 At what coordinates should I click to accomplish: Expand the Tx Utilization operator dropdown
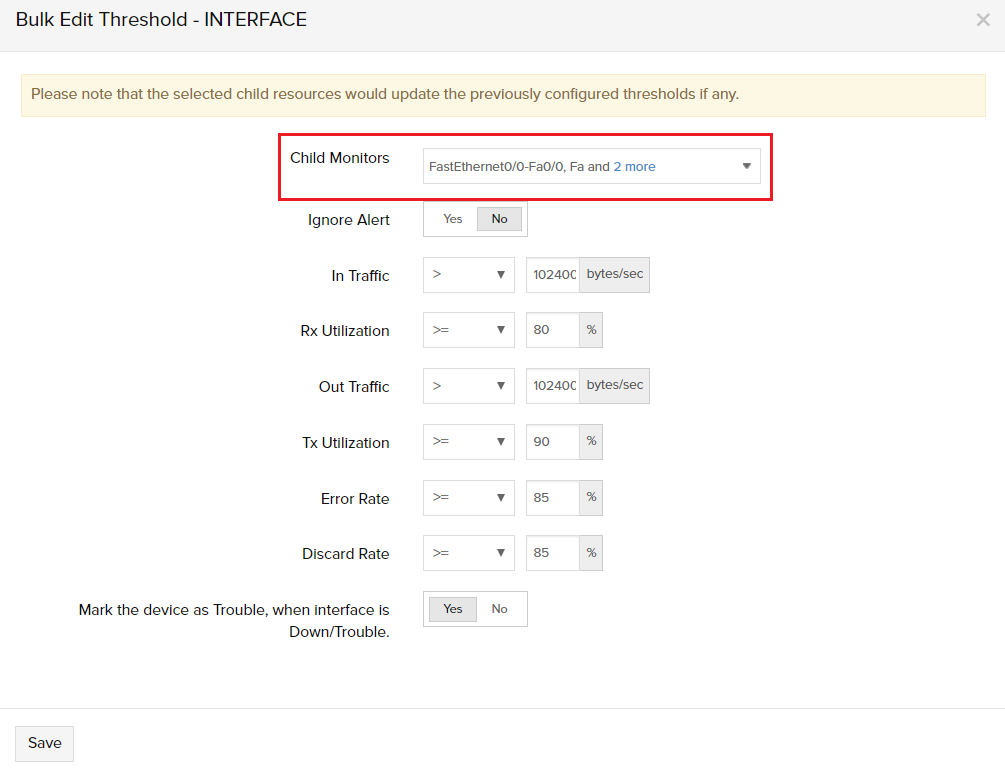(x=468, y=442)
